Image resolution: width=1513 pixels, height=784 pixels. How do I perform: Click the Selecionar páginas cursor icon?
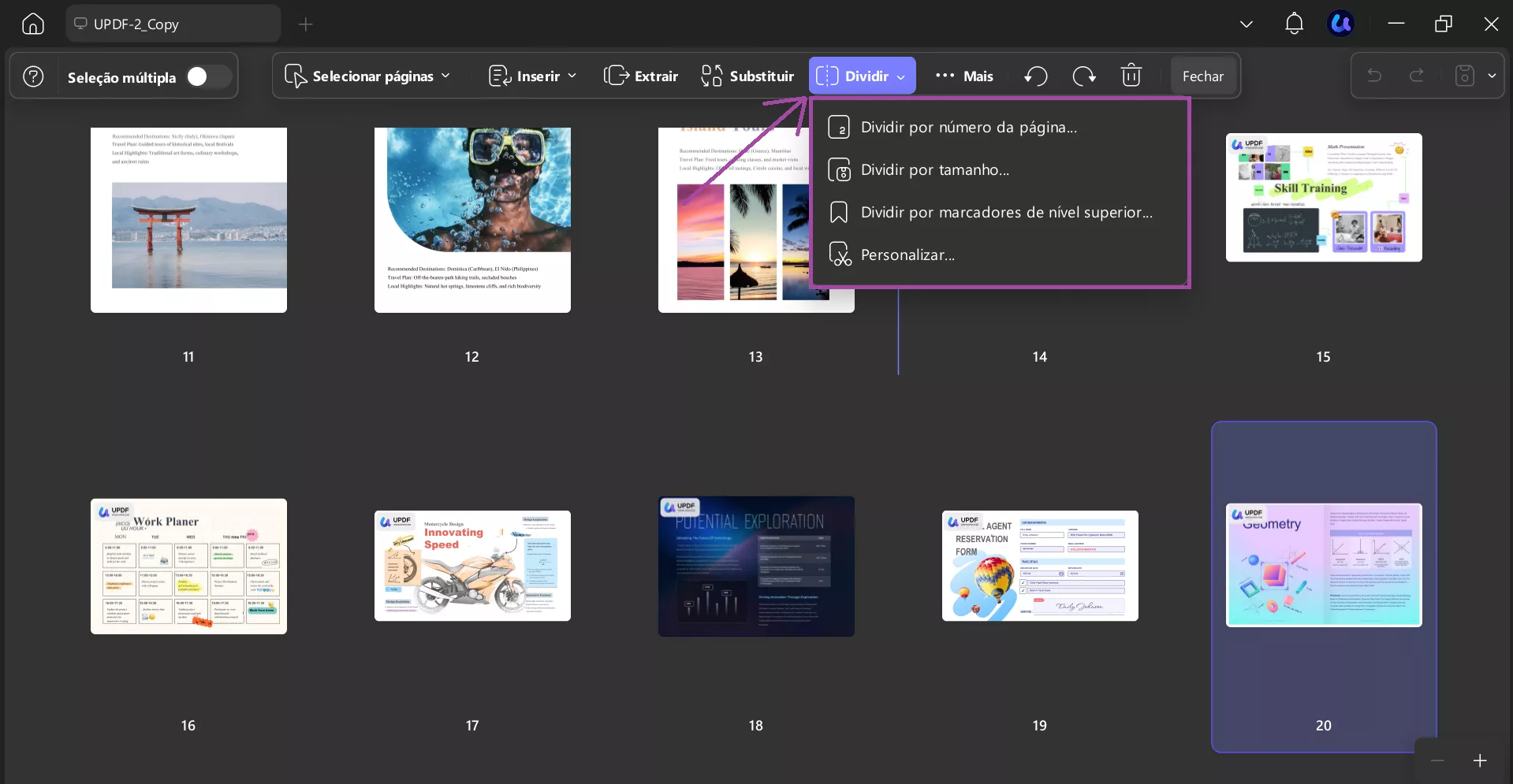pos(296,76)
